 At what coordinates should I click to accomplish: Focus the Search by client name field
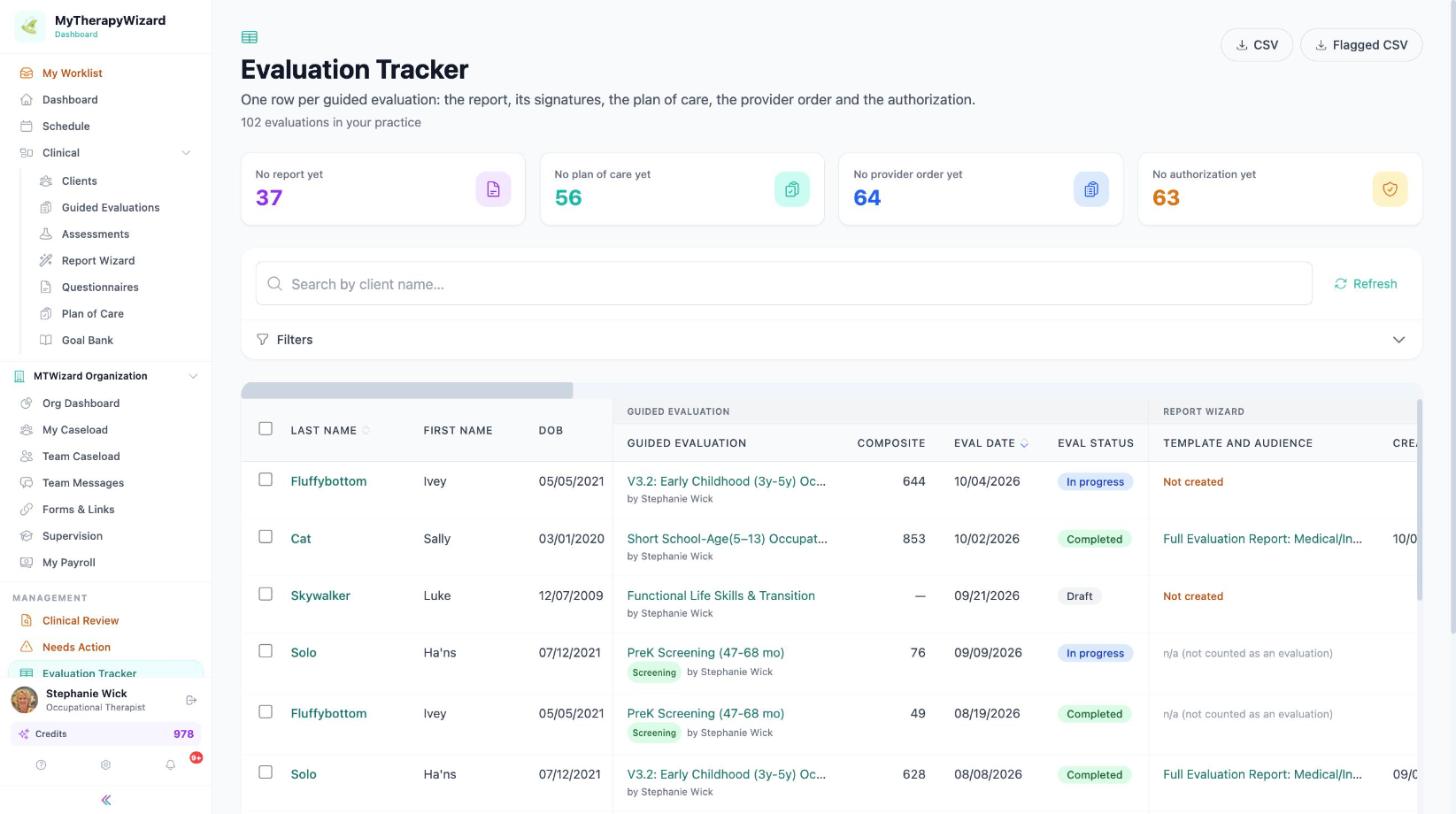point(784,284)
